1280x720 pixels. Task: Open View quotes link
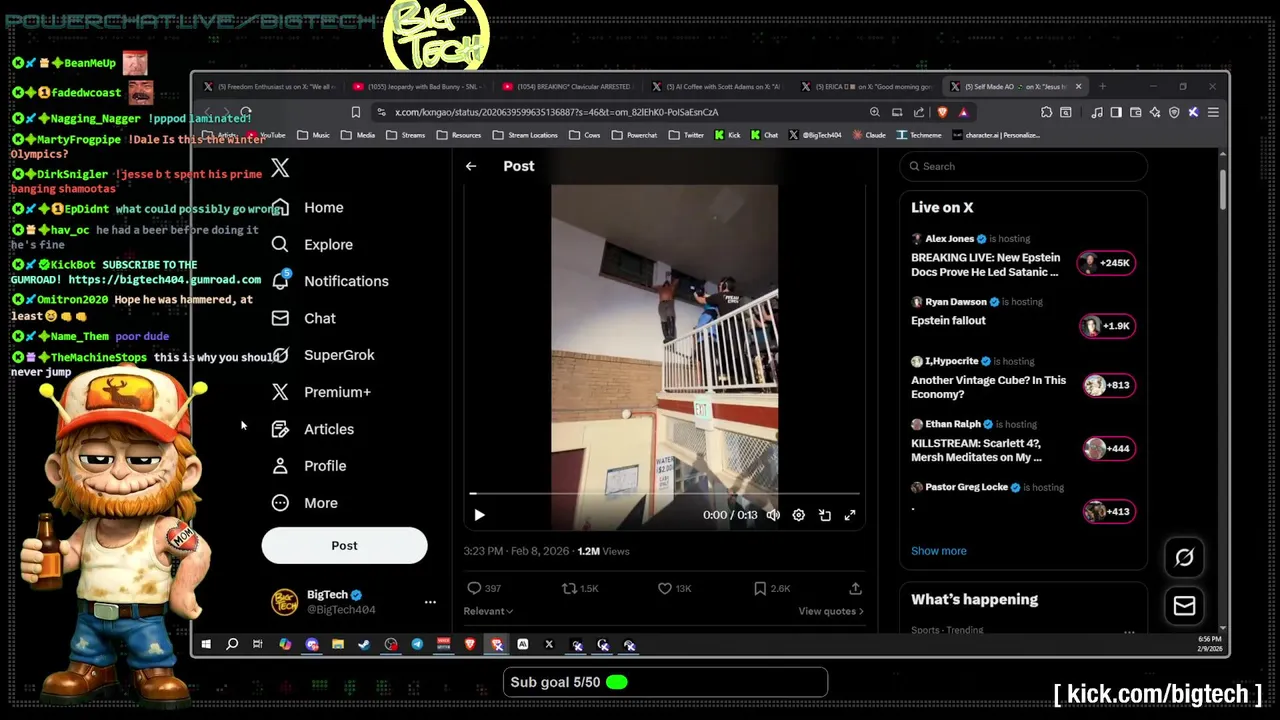[x=831, y=611]
